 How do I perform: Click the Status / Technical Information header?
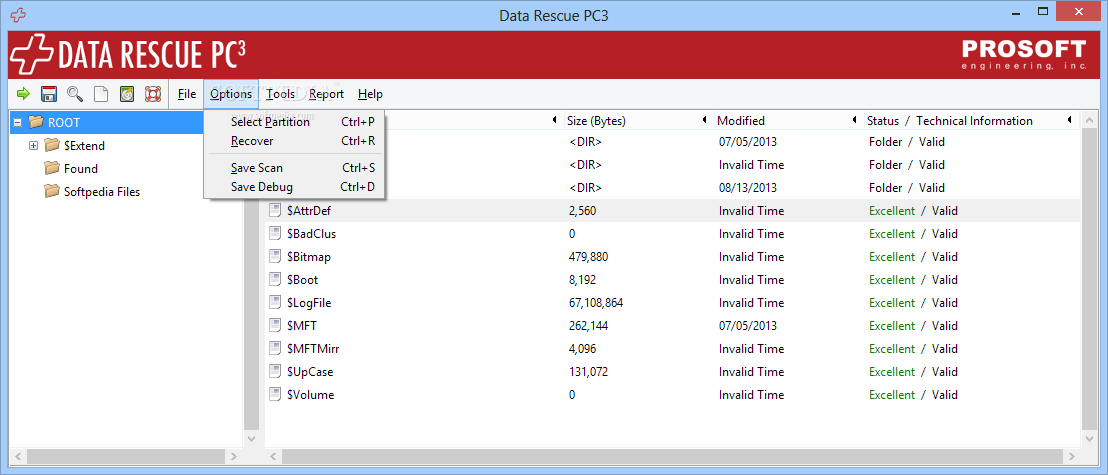[950, 120]
